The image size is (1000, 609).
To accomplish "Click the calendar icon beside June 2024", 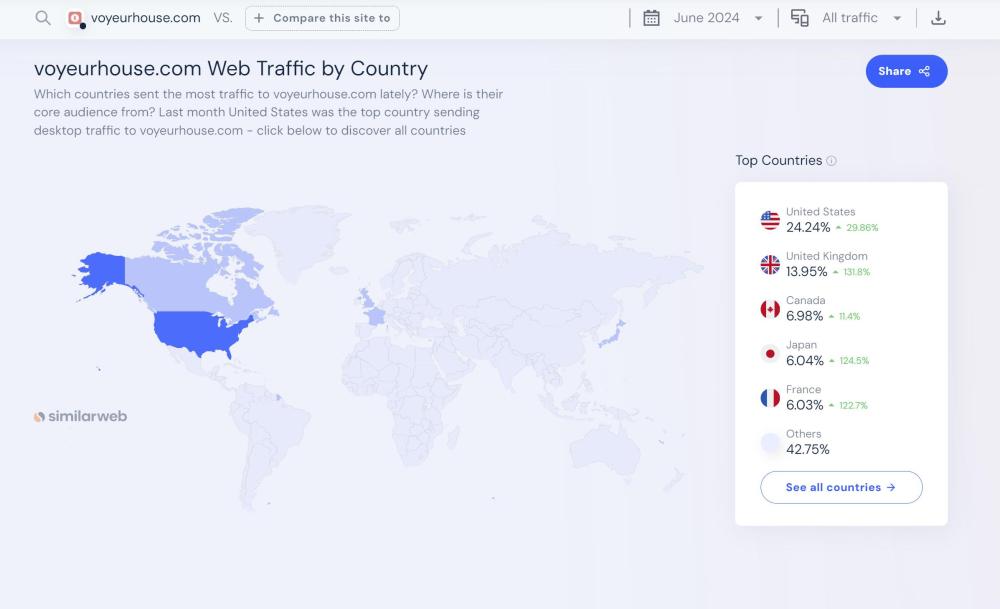I will pos(651,18).
